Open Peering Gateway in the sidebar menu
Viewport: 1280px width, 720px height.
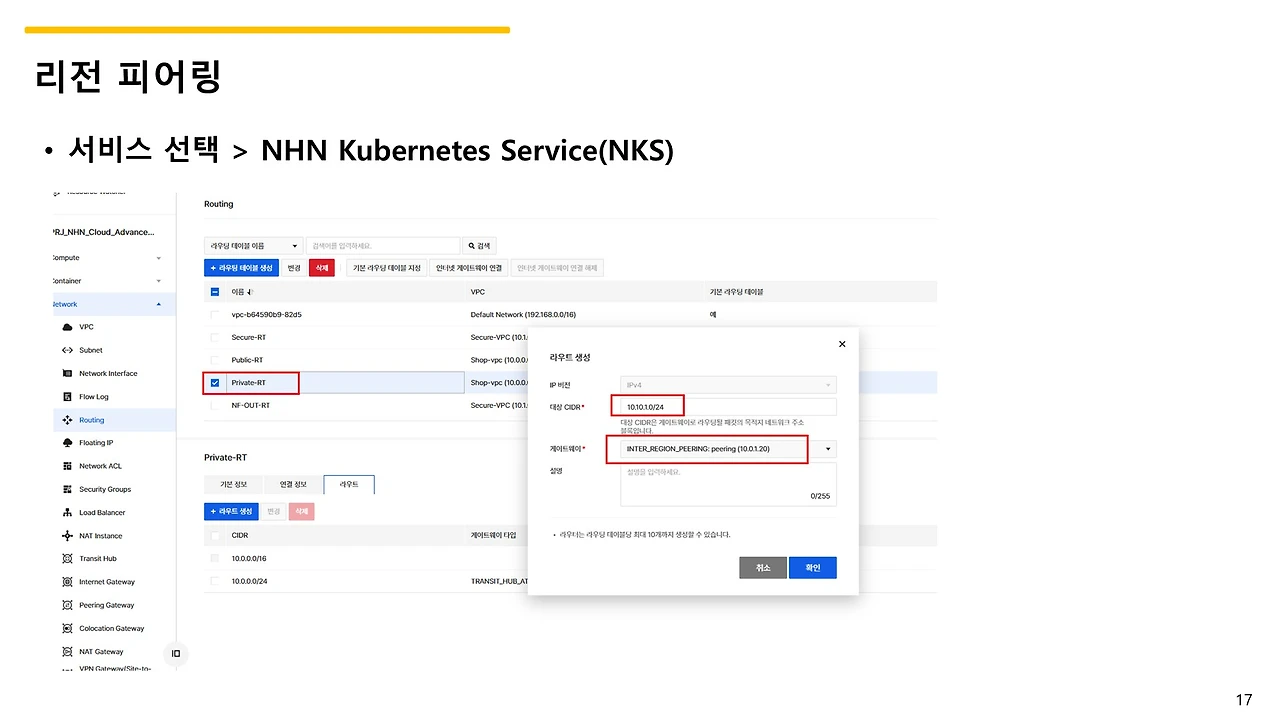tap(107, 605)
